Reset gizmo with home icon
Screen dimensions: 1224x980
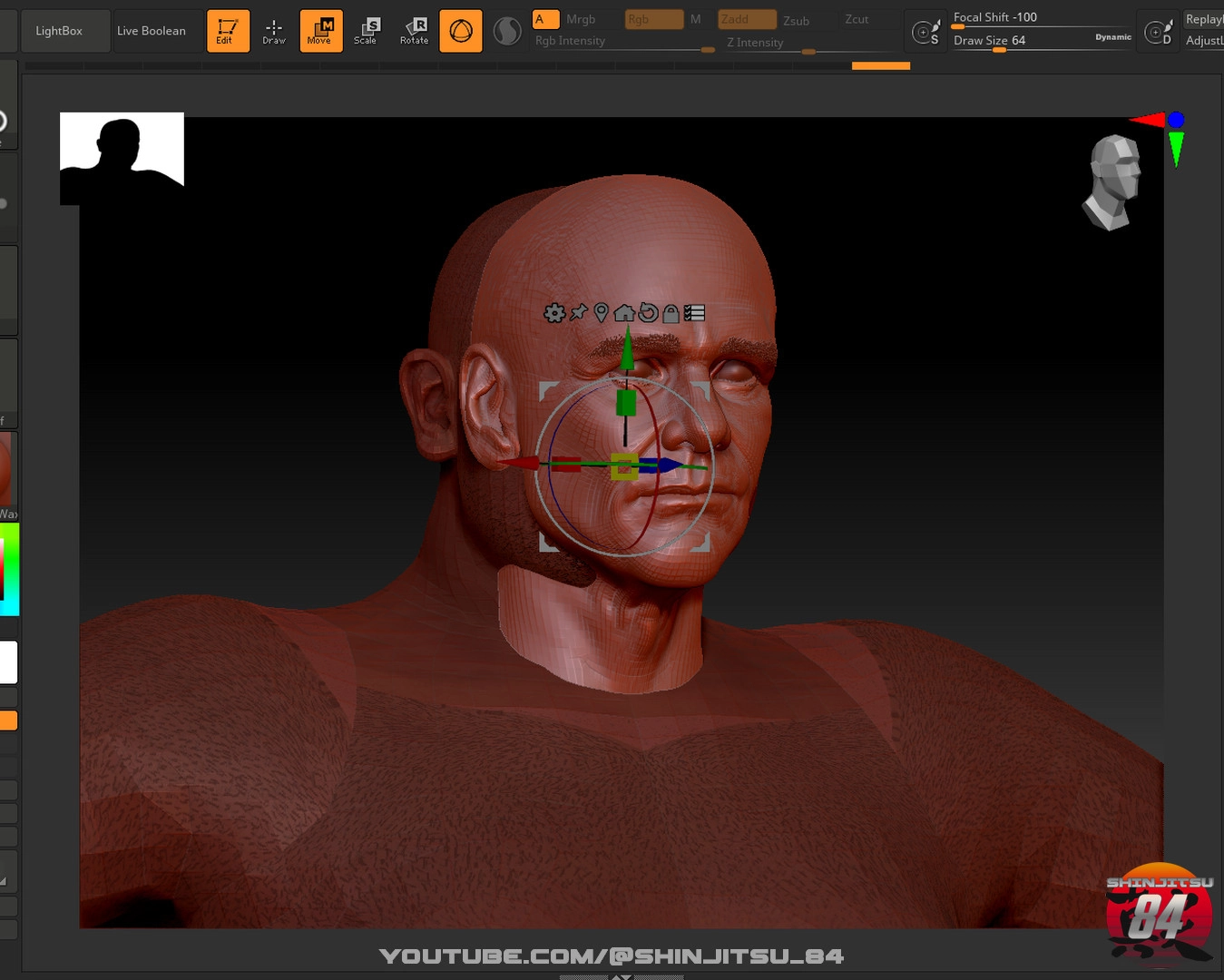[x=624, y=313]
